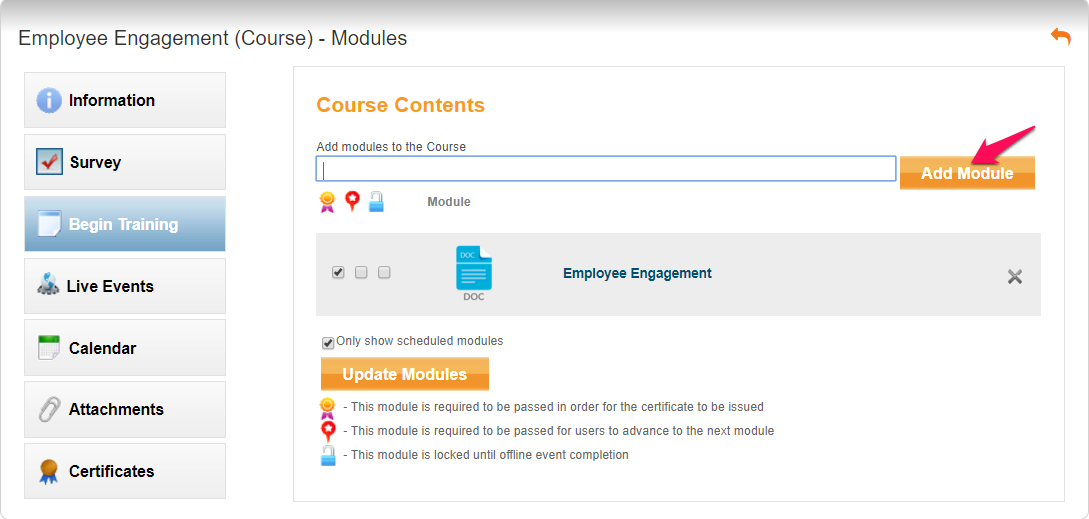This screenshot has height=519, width=1089.
Task: Click the Update Modules button
Action: click(x=405, y=374)
